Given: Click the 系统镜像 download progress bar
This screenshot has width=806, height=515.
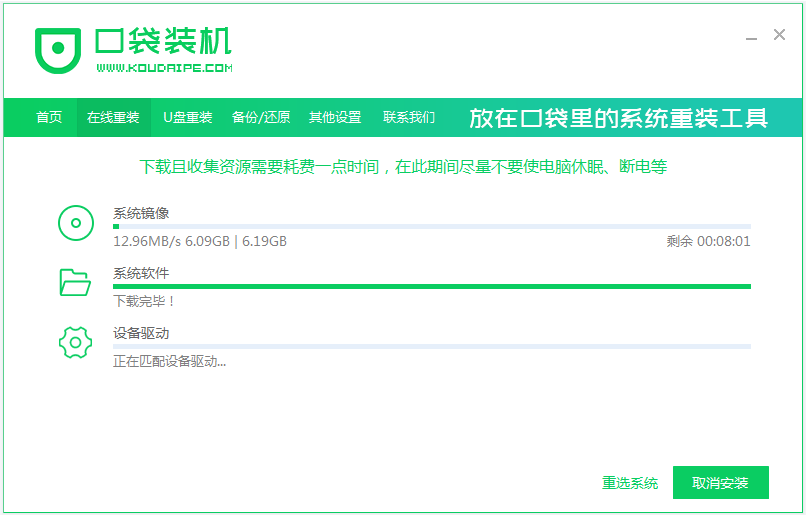Looking at the screenshot, I should coord(431,227).
